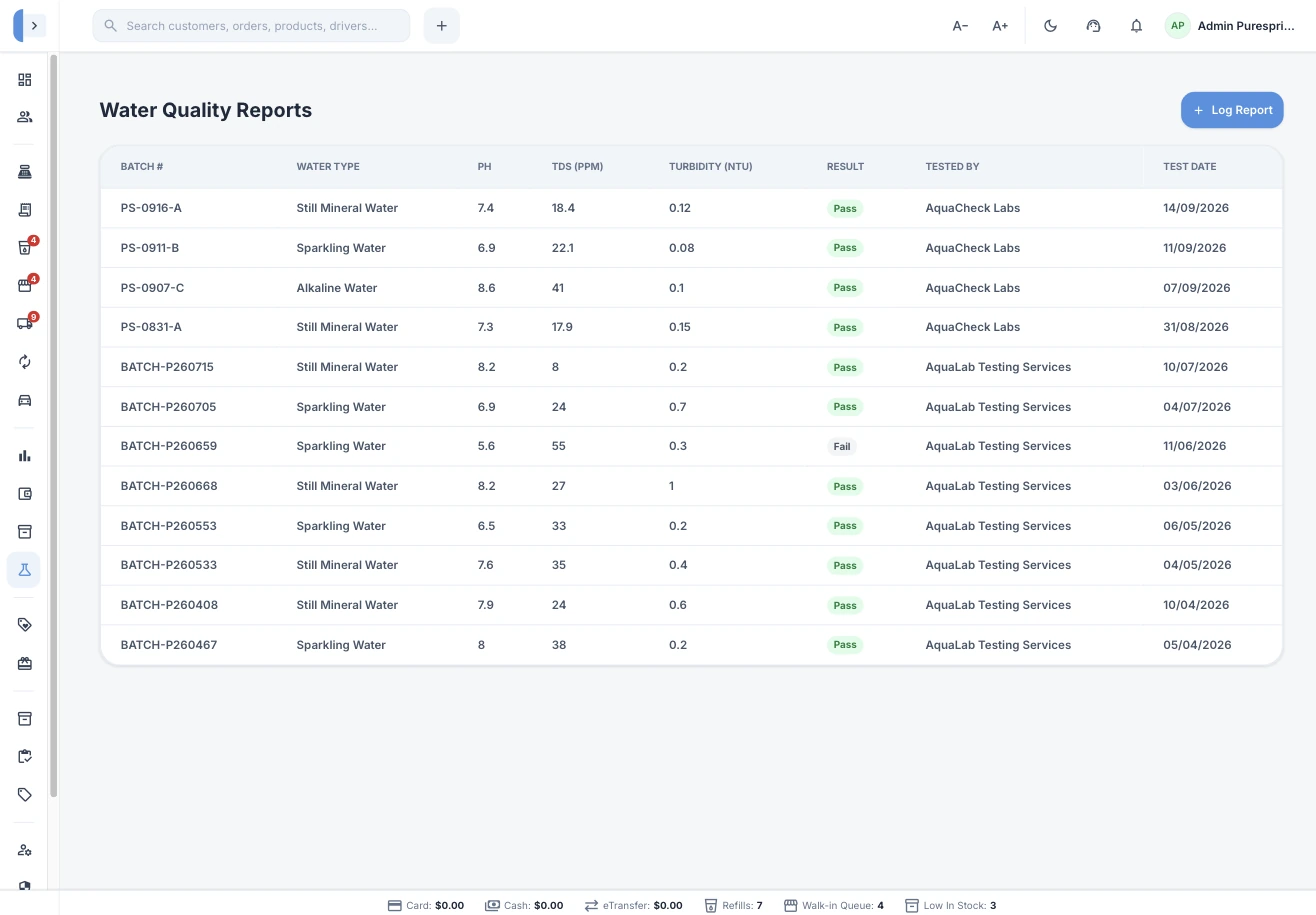
Task: Click the eTransfer total in status bar
Action: (x=634, y=905)
